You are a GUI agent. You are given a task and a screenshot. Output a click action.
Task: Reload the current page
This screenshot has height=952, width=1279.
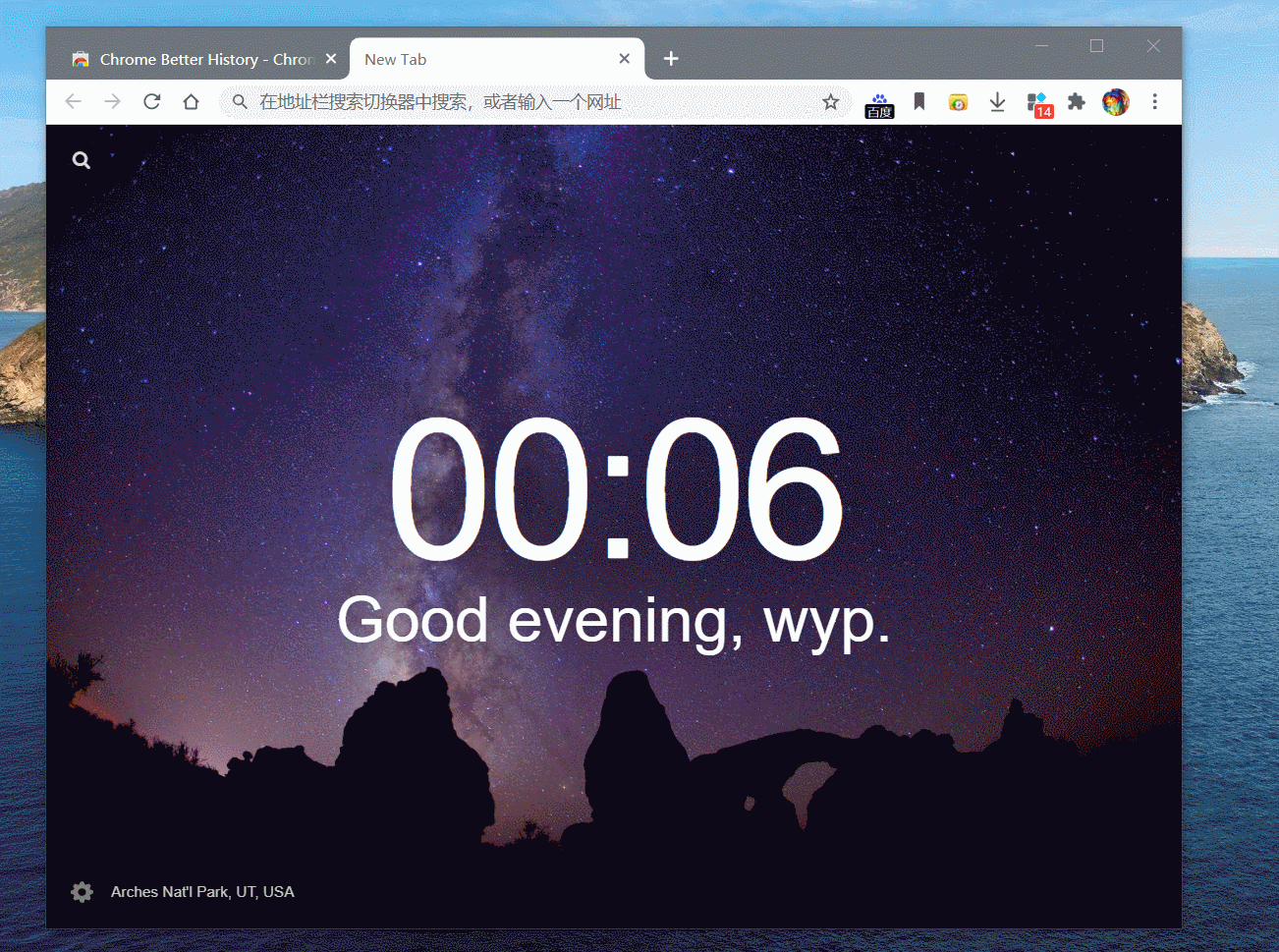152,101
